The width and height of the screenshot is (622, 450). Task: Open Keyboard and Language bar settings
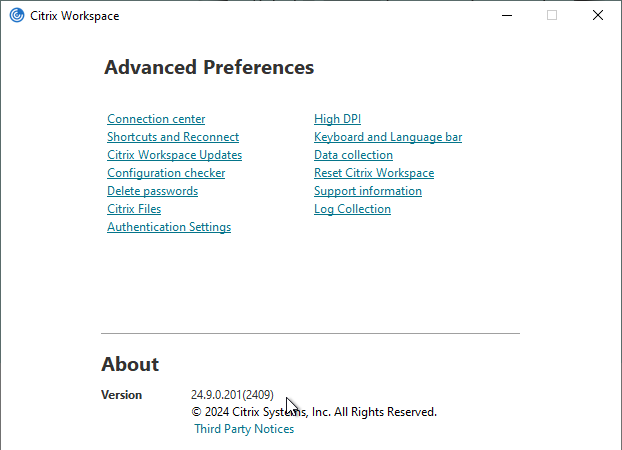388,137
